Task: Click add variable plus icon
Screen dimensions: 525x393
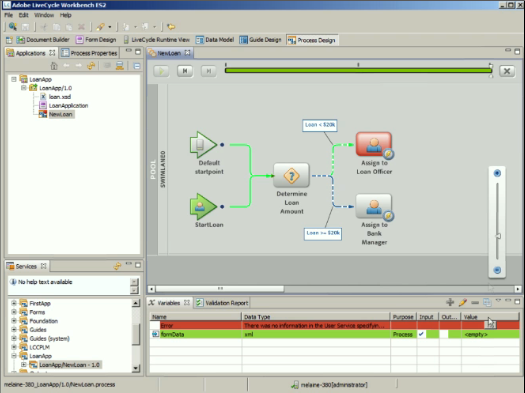Action: [450, 302]
